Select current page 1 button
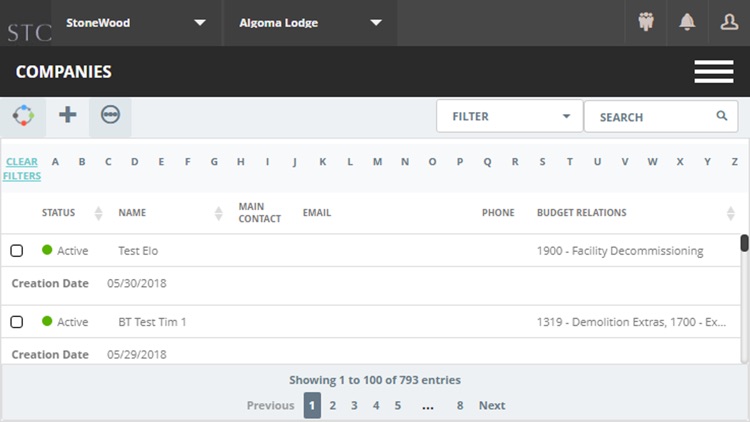This screenshot has width=750, height=422. click(312, 405)
